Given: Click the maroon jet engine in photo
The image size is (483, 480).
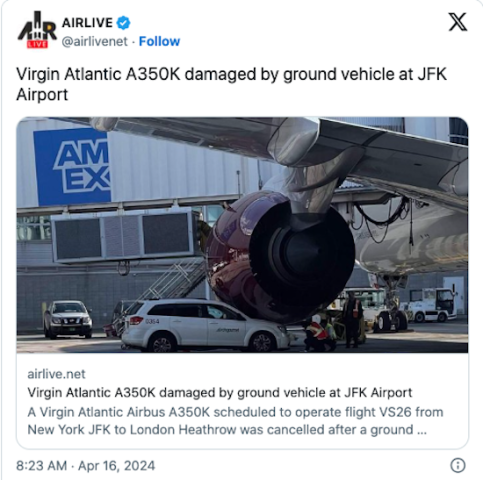Looking at the screenshot, I should click(280, 257).
